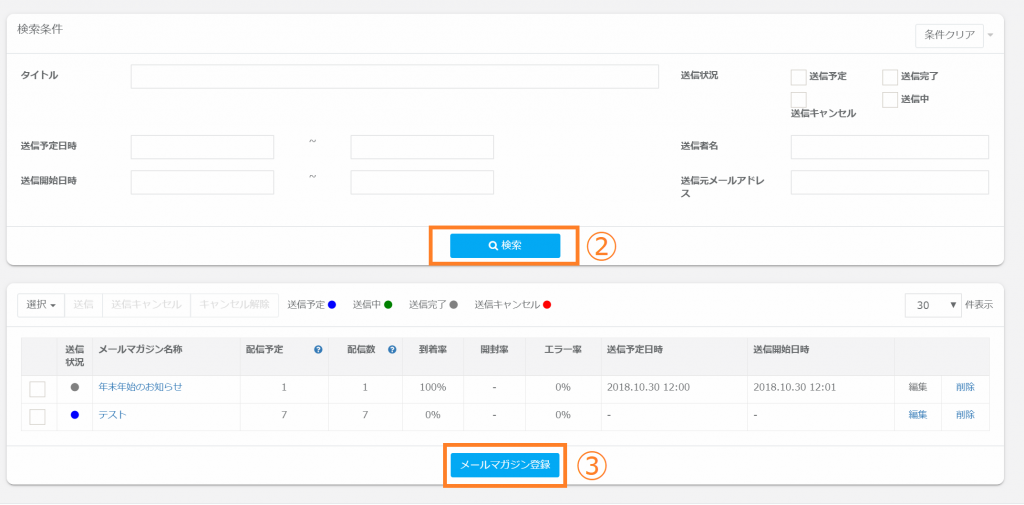The height and width of the screenshot is (505, 1024).
Task: Click the help icon beside 配信予定 header
Action: tap(318, 350)
